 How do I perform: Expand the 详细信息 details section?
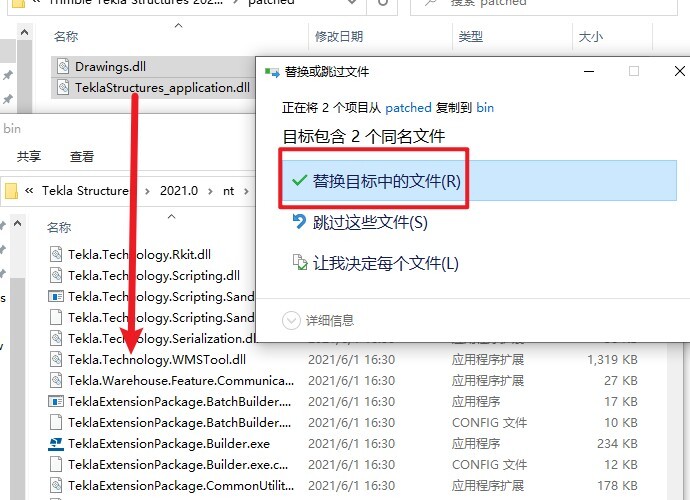(291, 320)
